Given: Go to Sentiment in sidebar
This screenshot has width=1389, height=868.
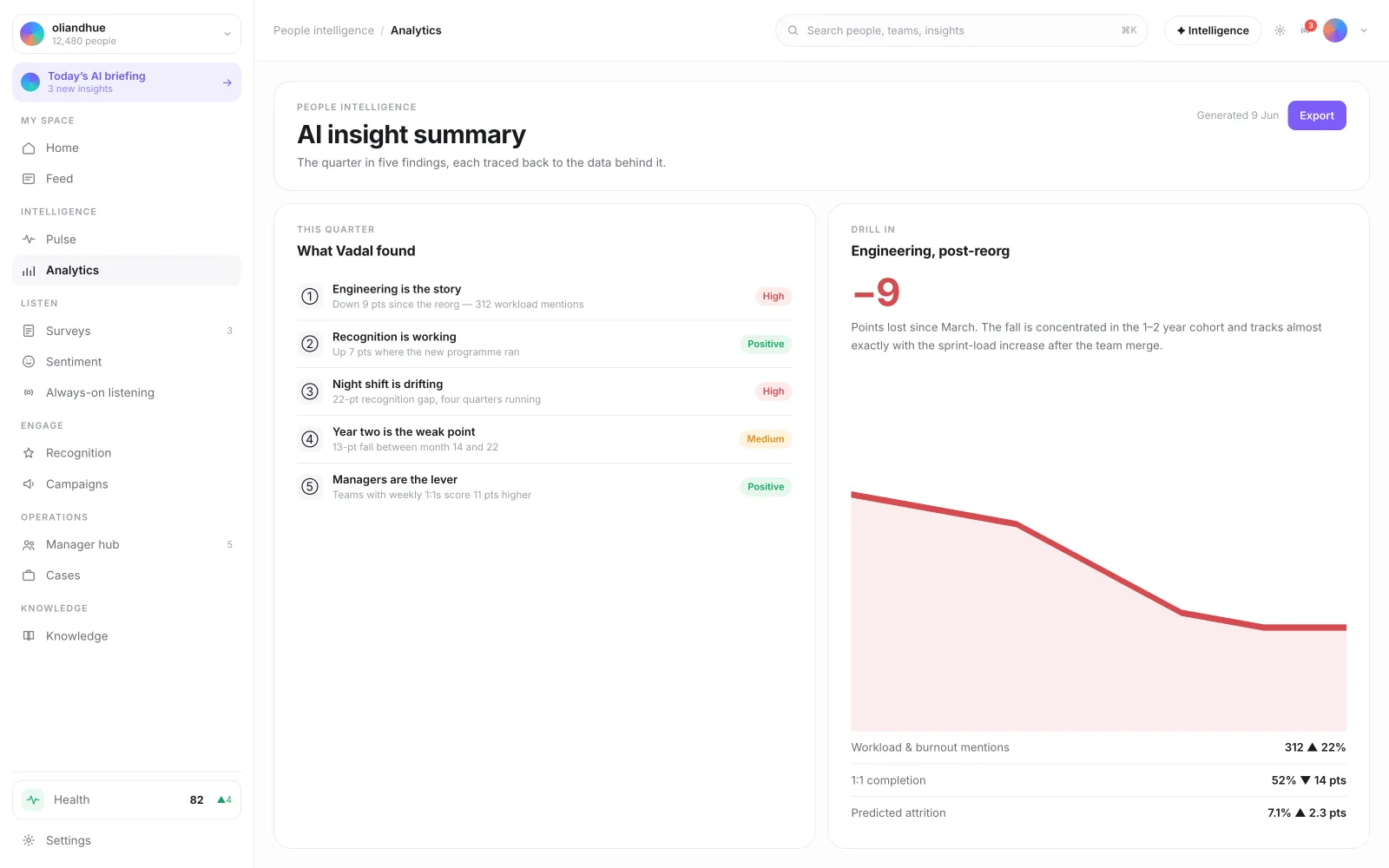Looking at the screenshot, I should (127, 362).
